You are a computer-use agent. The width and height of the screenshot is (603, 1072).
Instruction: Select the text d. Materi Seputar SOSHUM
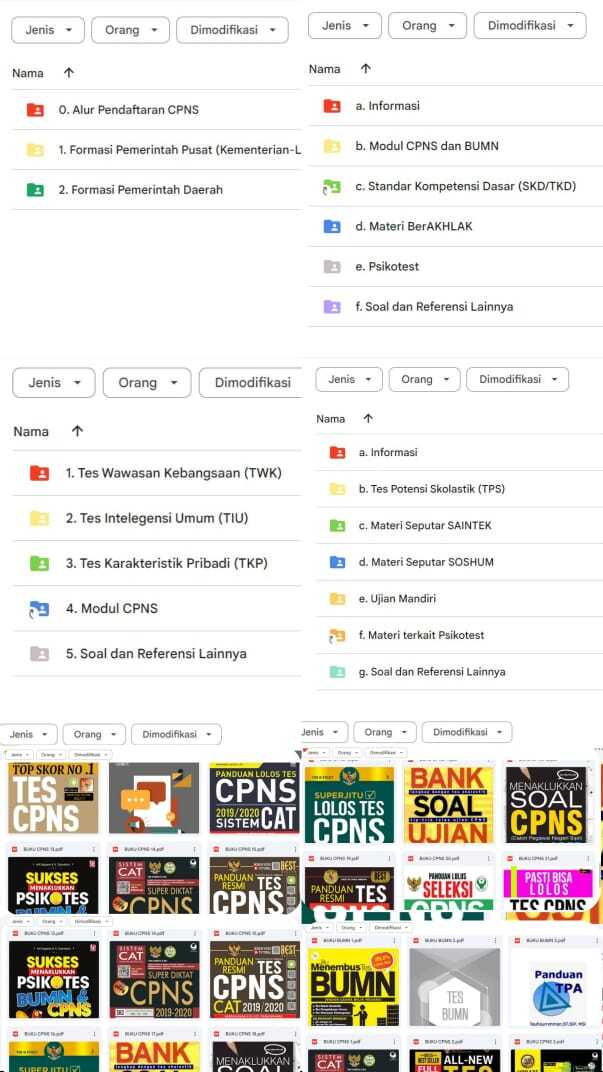[426, 562]
